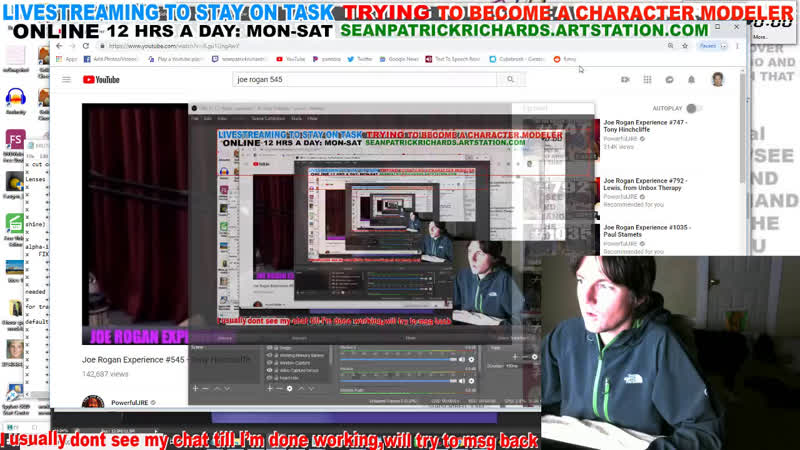800x450 pixels.
Task: Open the Twitter bookmark
Action: tap(360, 59)
